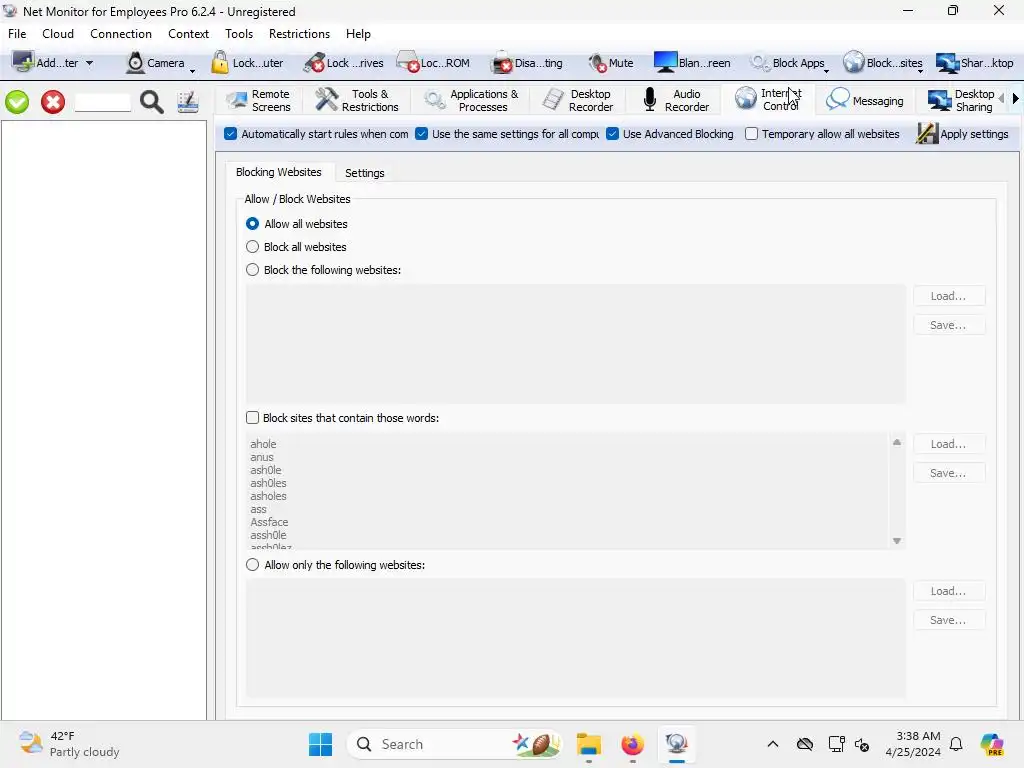Enable Block sites that contain those words
Screen dimensions: 1024x768
pos(252,418)
